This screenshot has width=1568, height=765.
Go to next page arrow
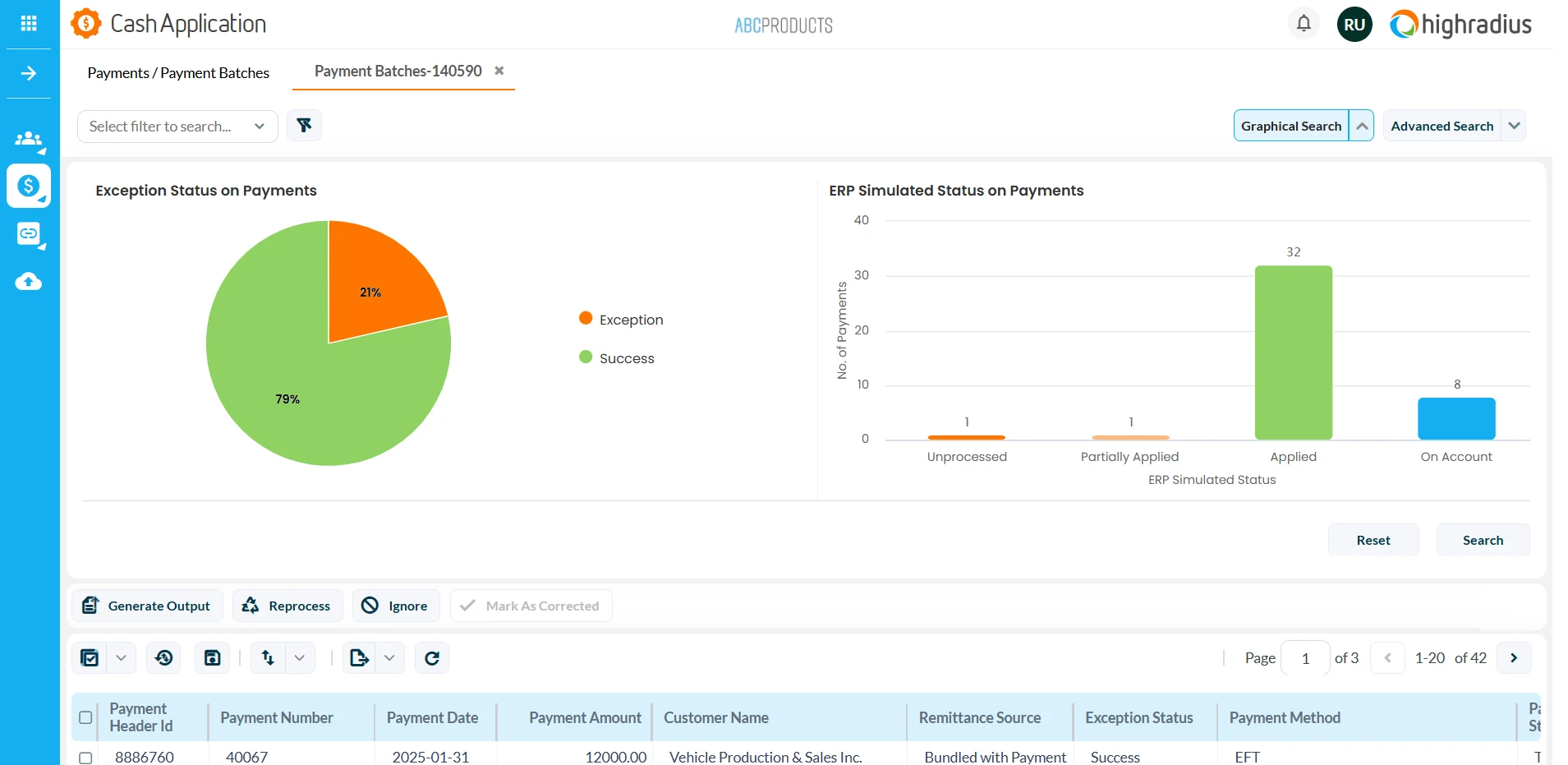pos(1514,657)
